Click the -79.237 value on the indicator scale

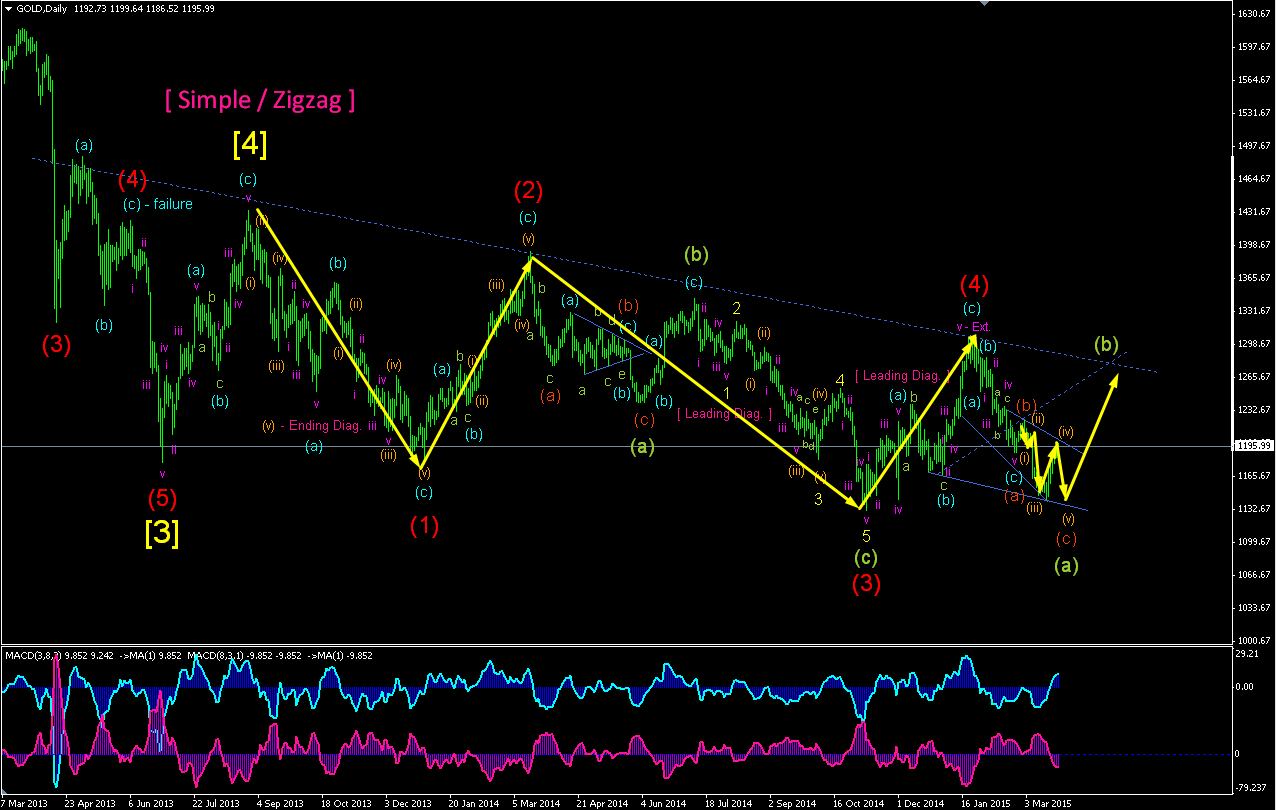(1250, 786)
